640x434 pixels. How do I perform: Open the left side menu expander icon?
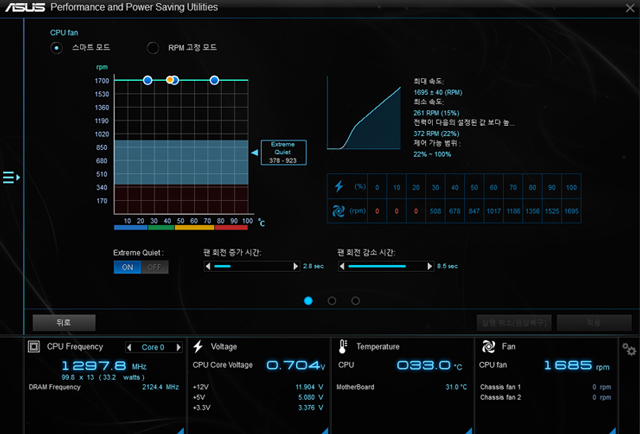(x=11, y=177)
